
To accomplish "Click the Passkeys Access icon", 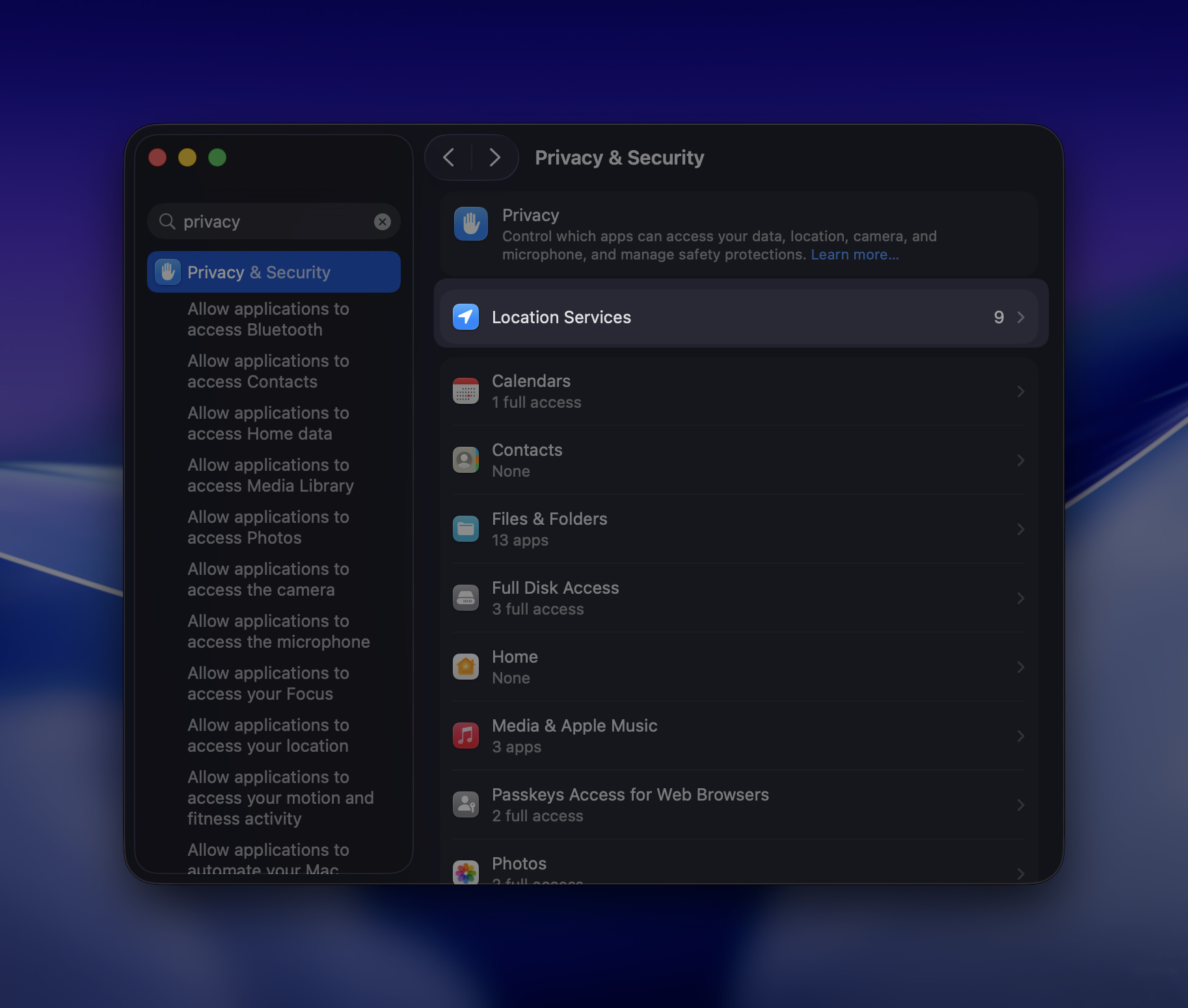I will tap(466, 805).
